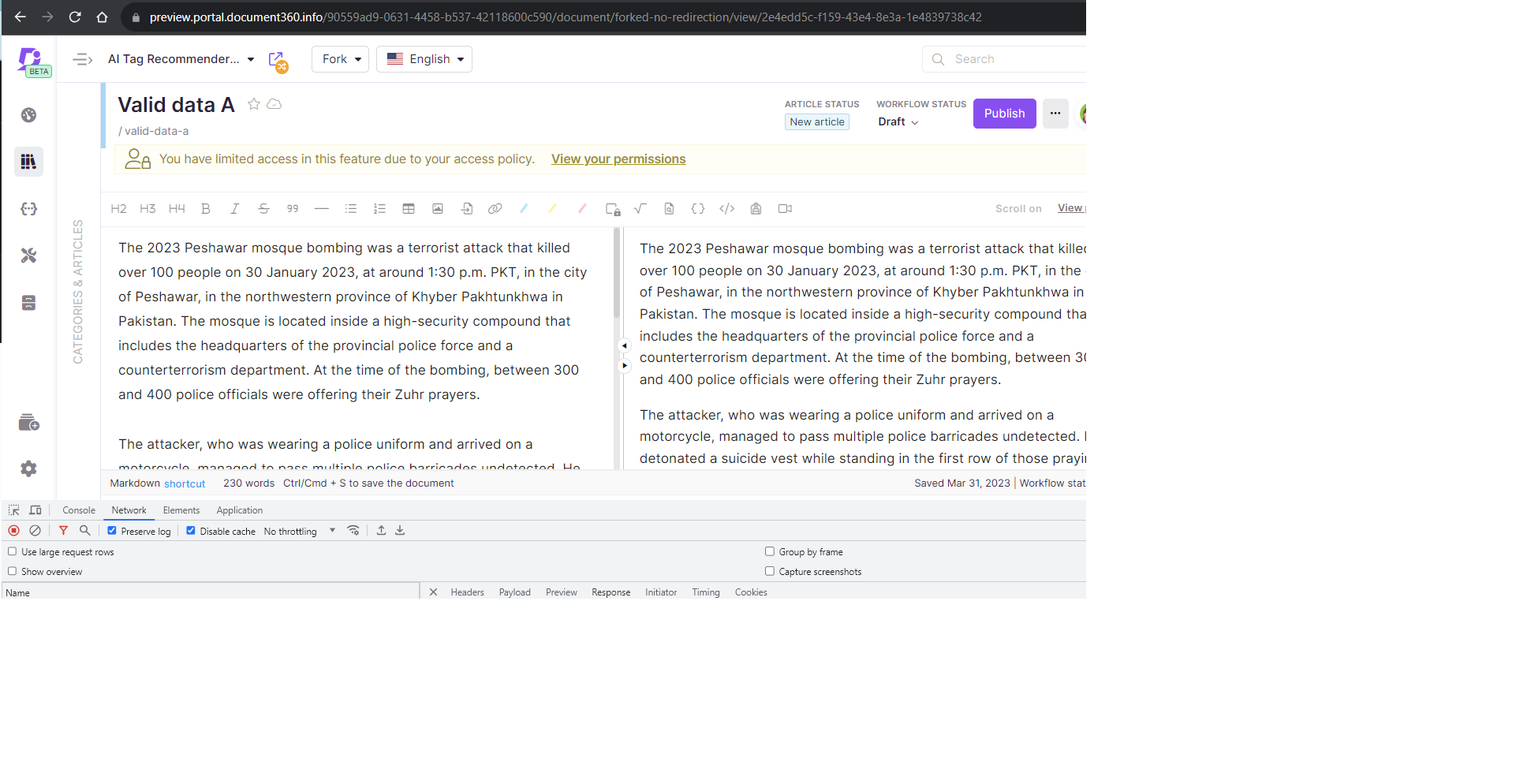Open the API documentation sidebar icon
The height and width of the screenshot is (784, 1516).
29,209
